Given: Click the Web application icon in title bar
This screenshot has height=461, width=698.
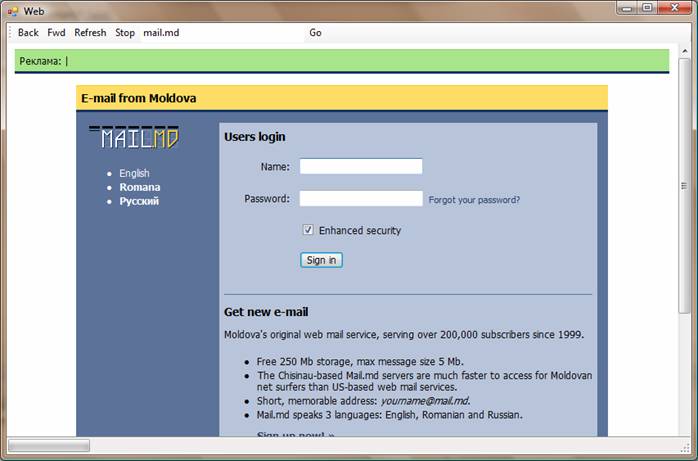Looking at the screenshot, I should click(x=13, y=11).
